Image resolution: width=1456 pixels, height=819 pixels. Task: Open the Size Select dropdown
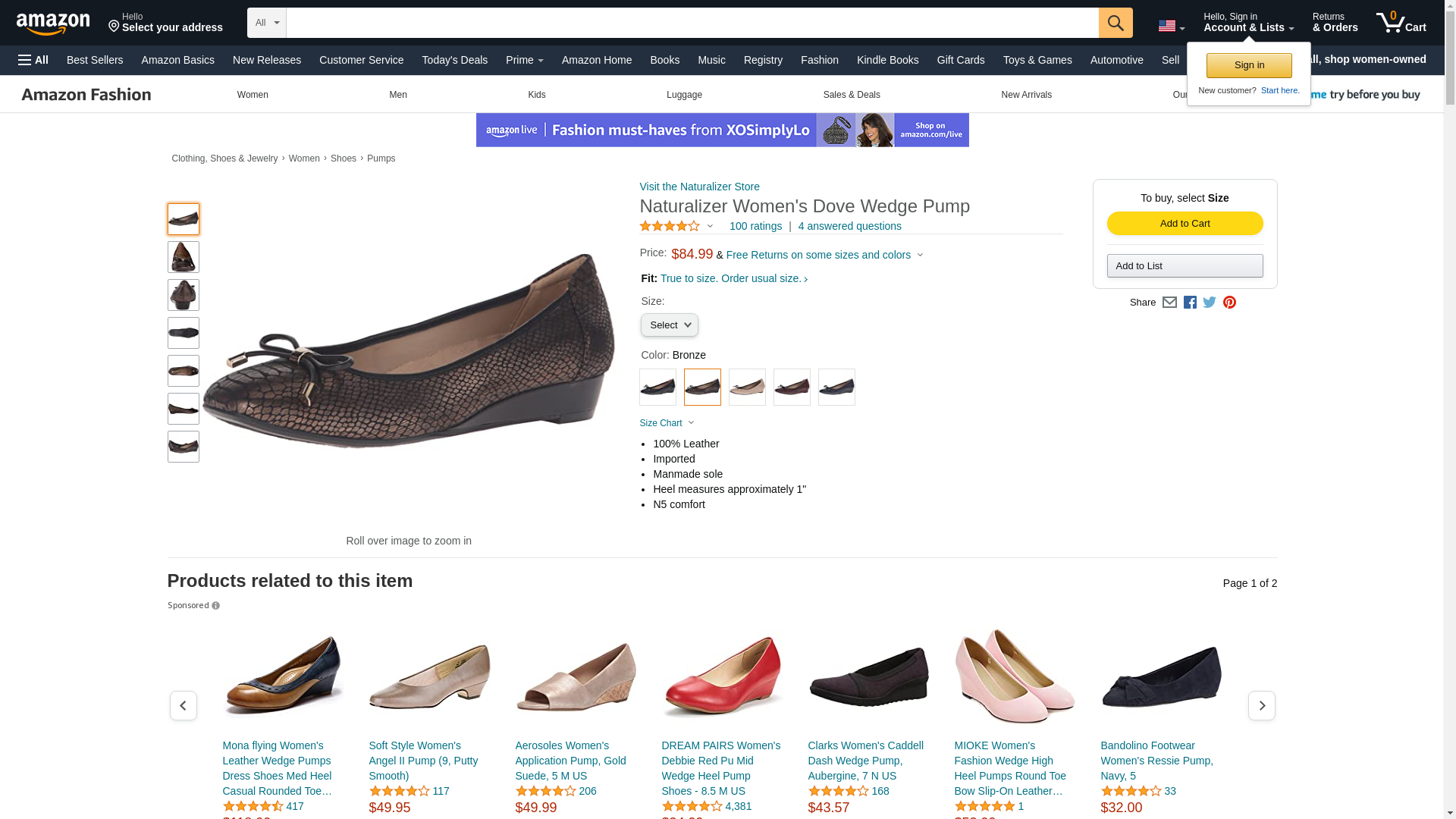pyautogui.click(x=669, y=325)
